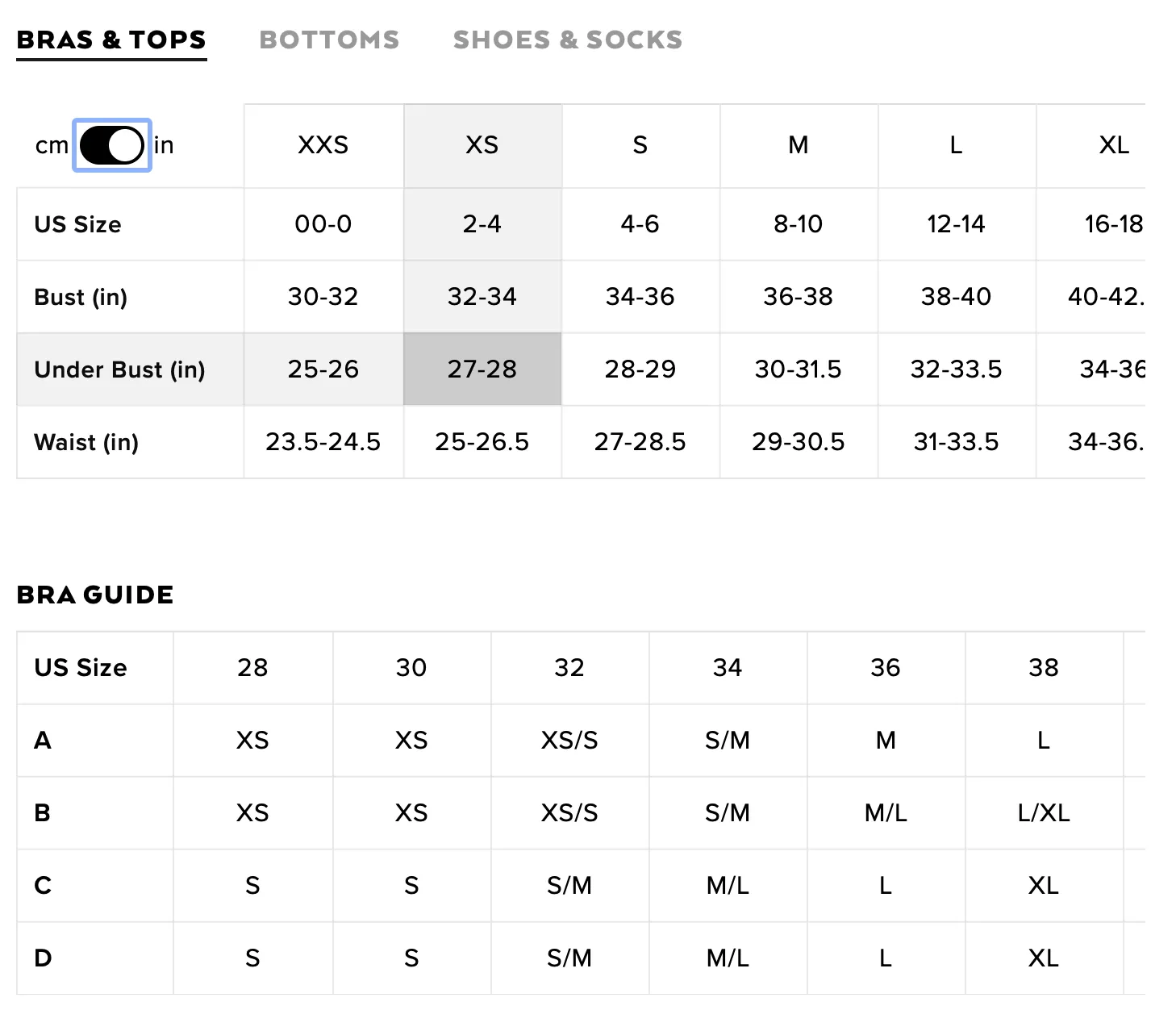Open the Shoes & Socks tab
This screenshot has width=1176, height=1031.
click(x=568, y=40)
